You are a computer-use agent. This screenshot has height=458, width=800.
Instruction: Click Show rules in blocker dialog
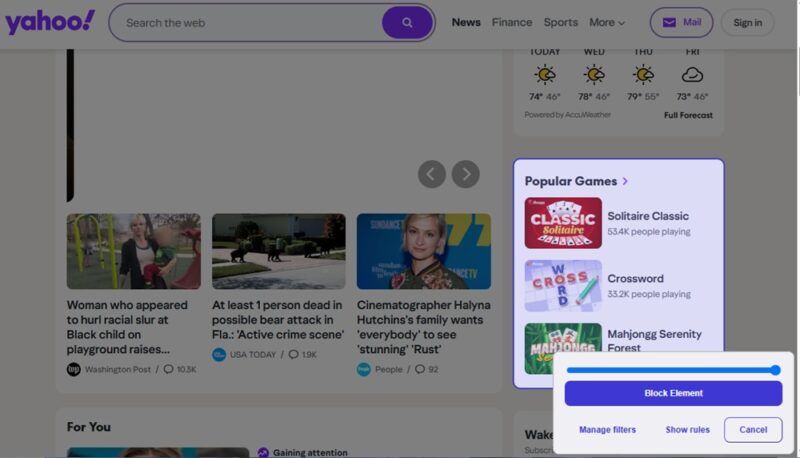(x=687, y=430)
